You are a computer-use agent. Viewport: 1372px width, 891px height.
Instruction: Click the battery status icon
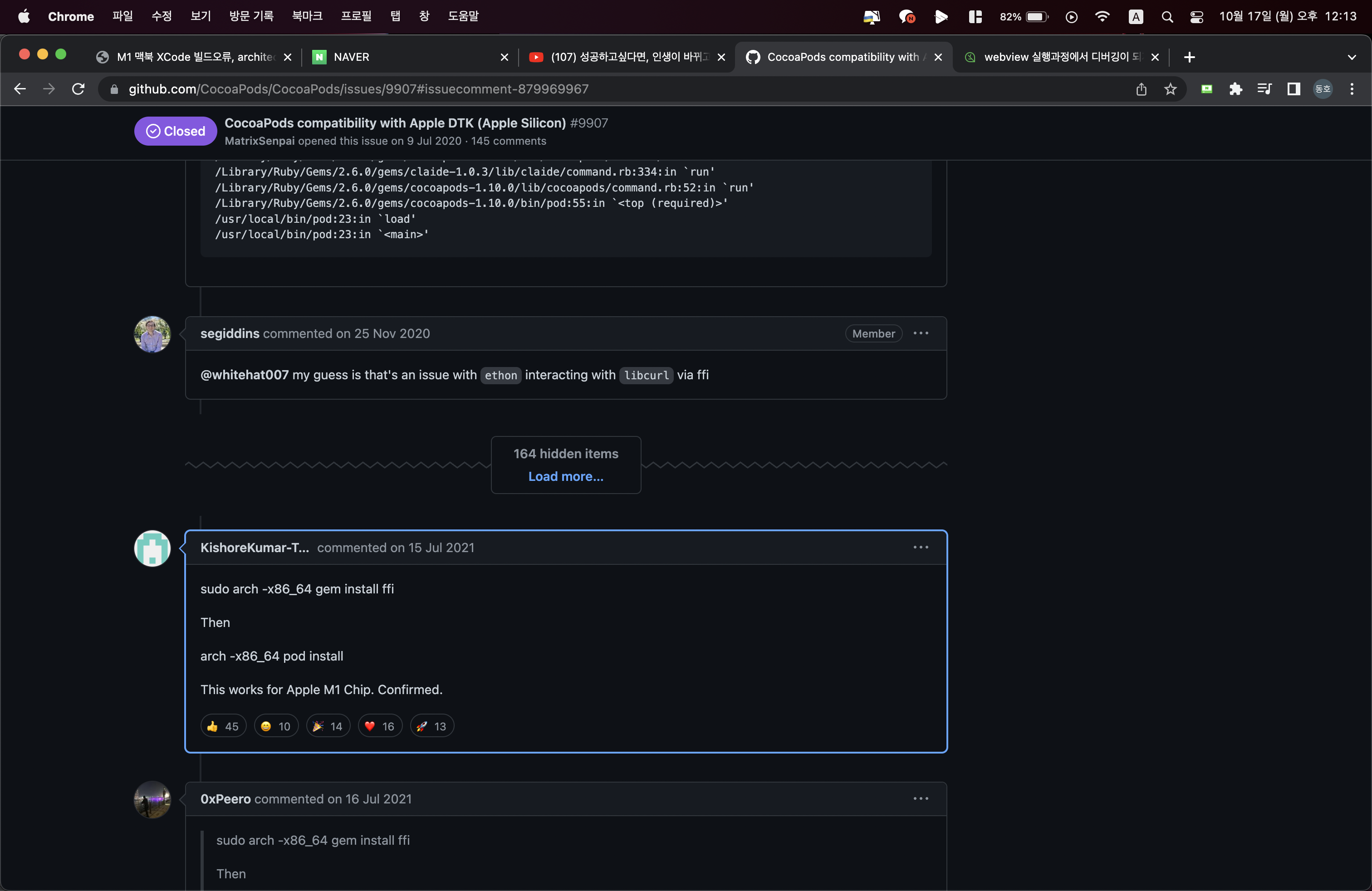(x=1037, y=17)
